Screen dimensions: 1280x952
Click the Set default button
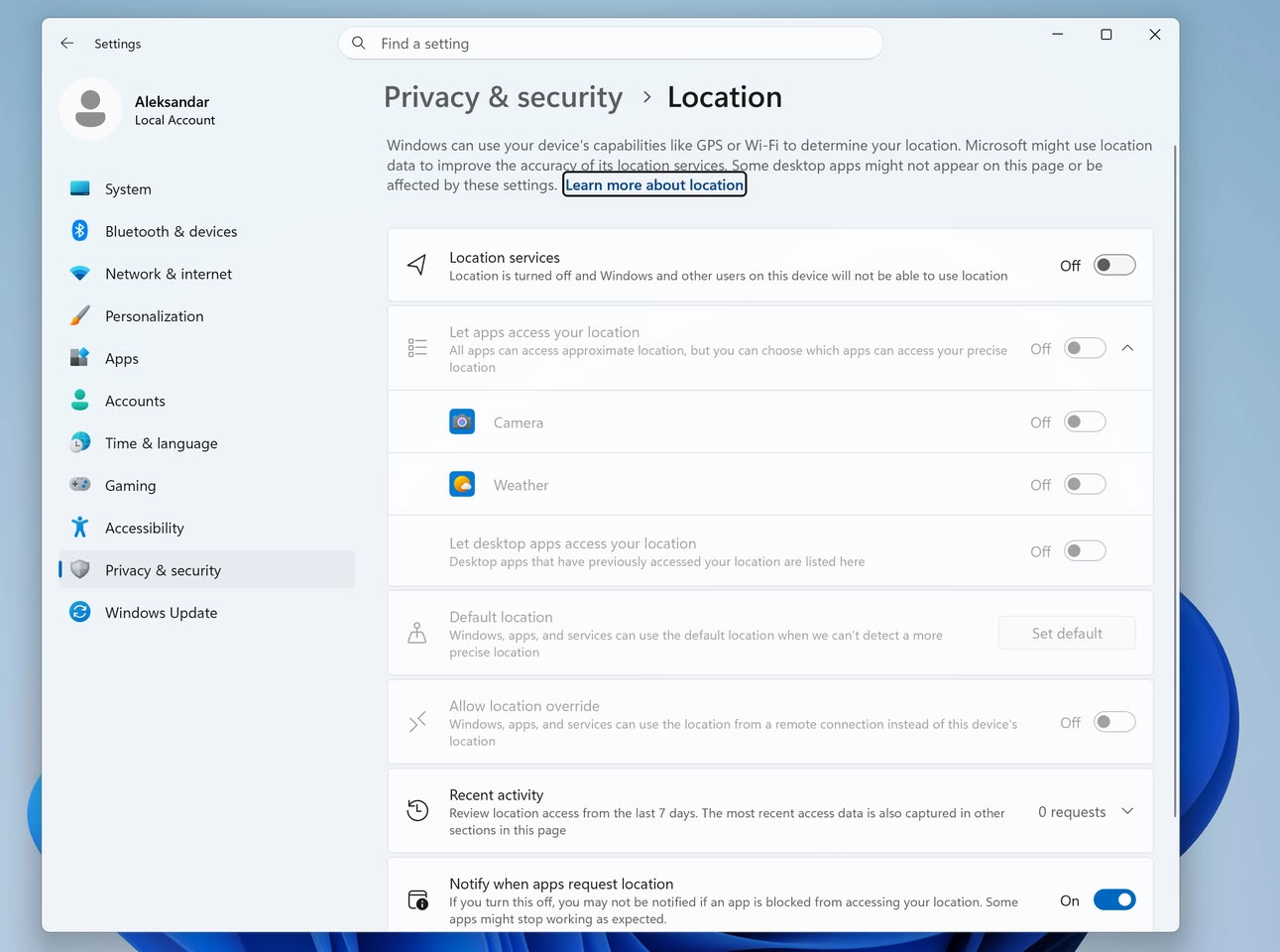tap(1067, 633)
